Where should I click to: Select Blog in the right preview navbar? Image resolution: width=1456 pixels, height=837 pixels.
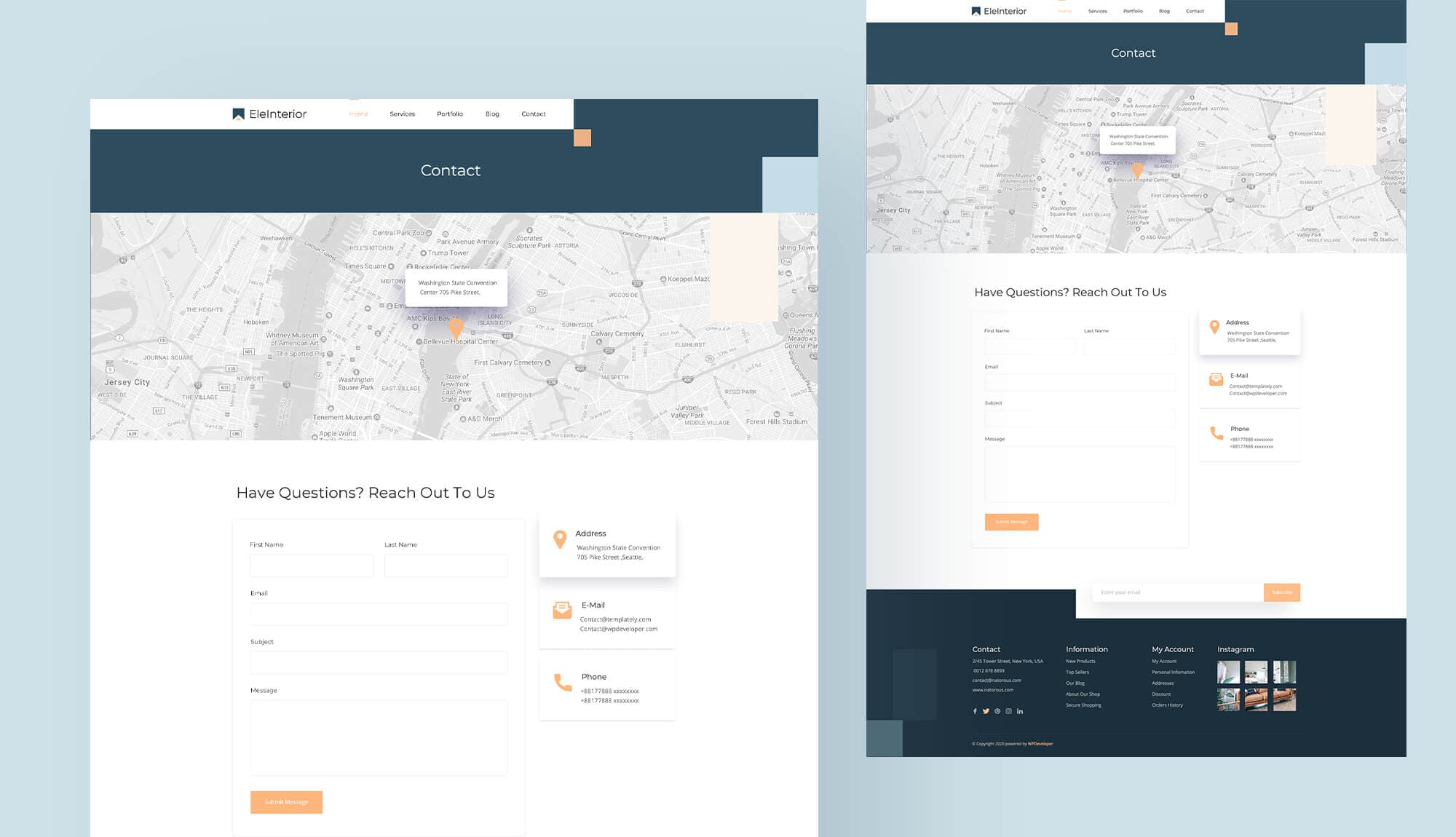tap(1164, 12)
